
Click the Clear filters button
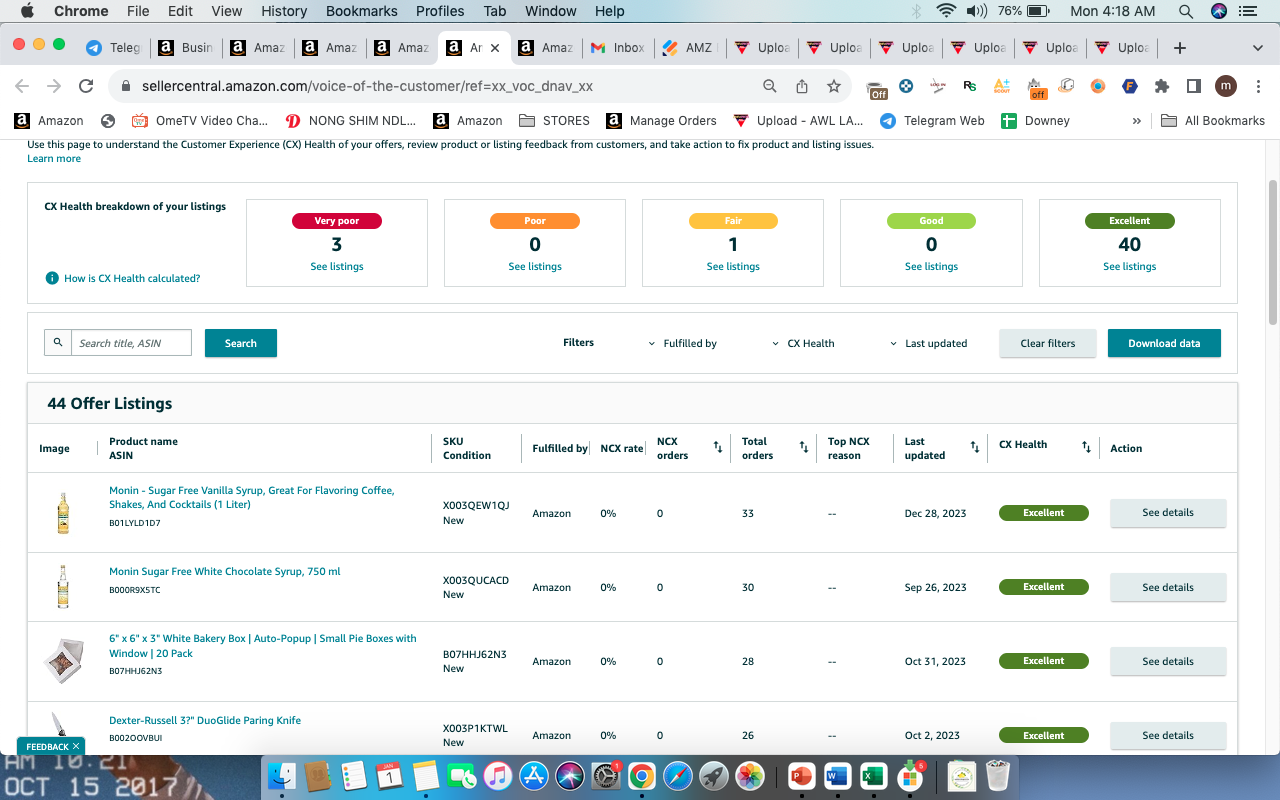click(1048, 343)
